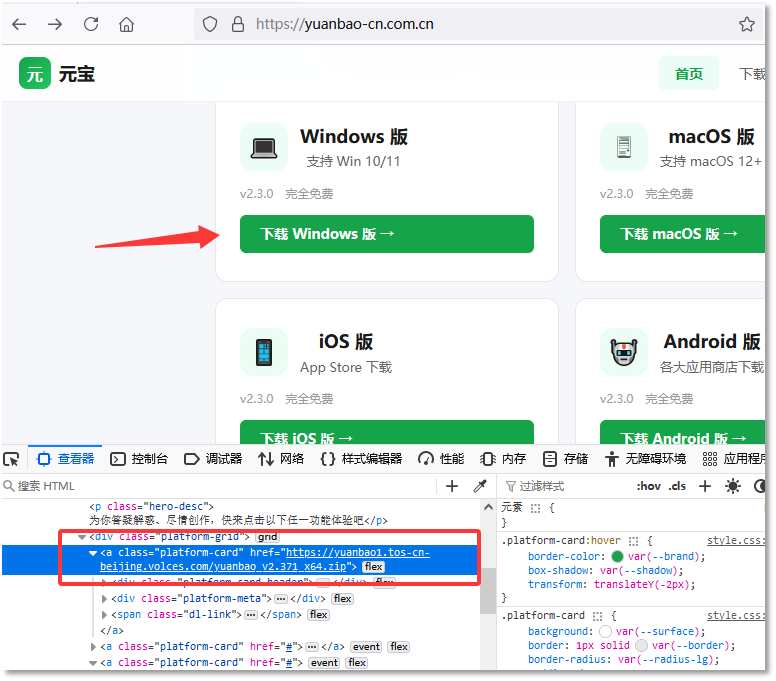776x681 pixels.
Task: Open the 应用程序 application tab
Action: point(734,459)
